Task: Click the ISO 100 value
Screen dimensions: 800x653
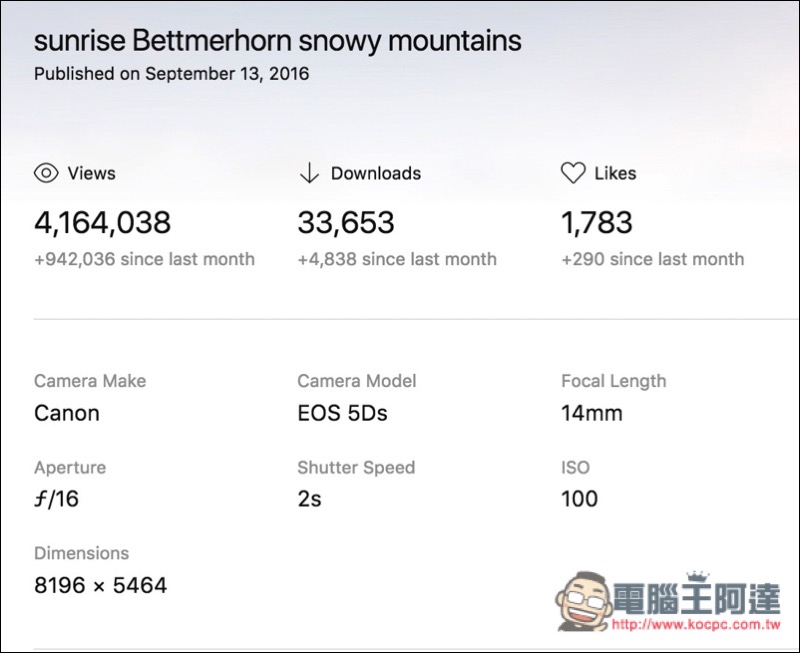Action: tap(580, 499)
